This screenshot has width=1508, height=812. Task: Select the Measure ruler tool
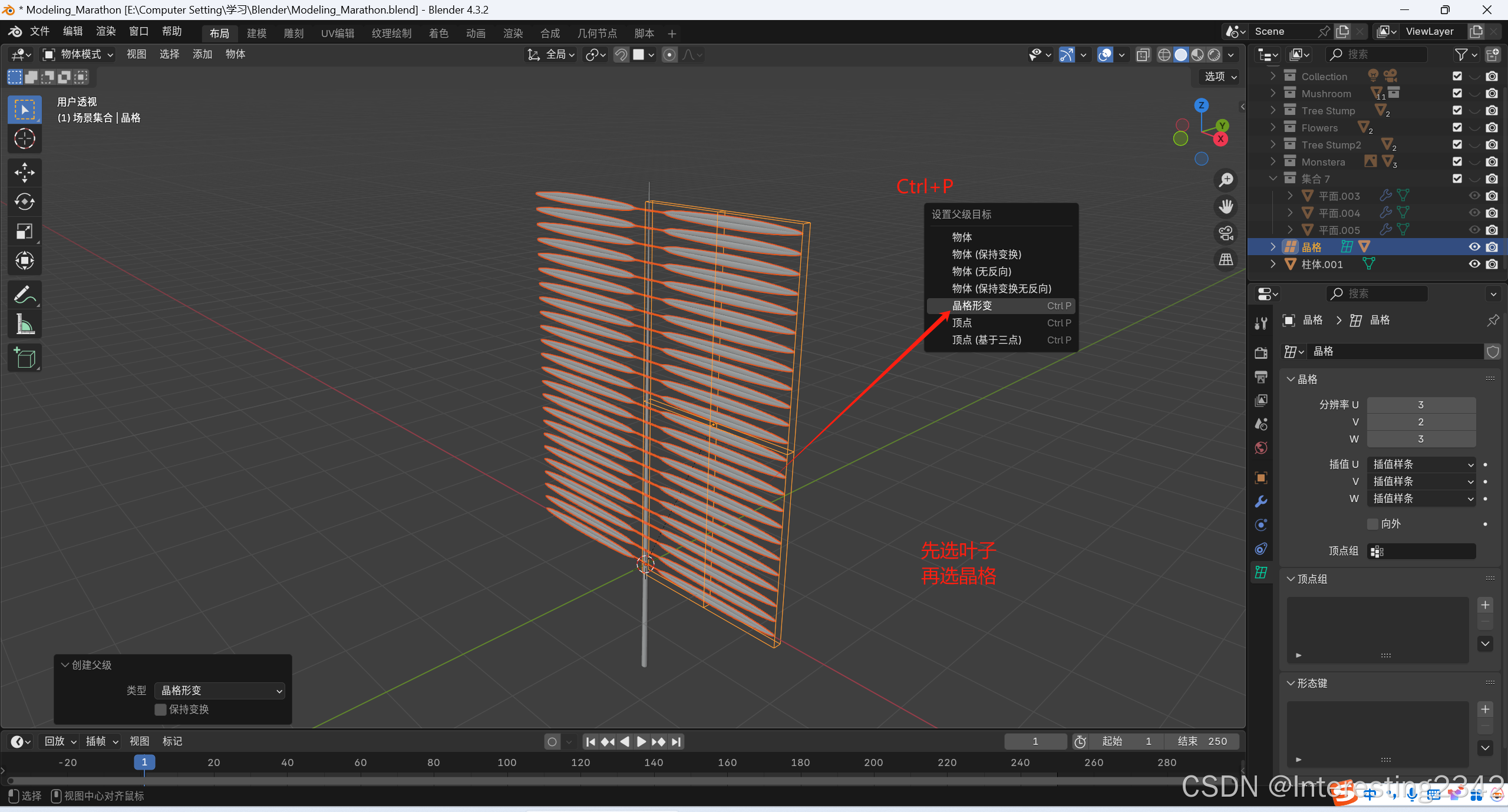24,324
